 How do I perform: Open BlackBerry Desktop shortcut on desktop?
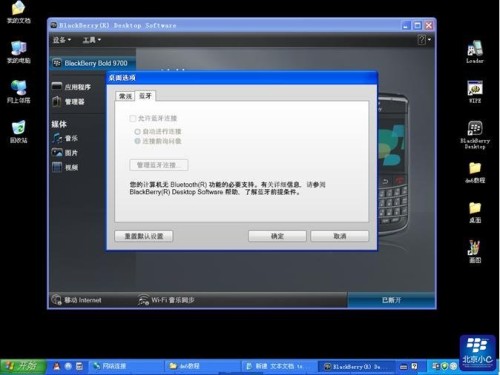click(475, 135)
